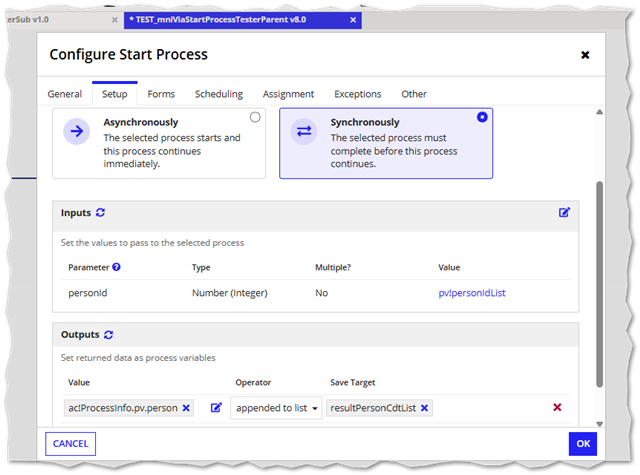Go to the Scheduling tab
Viewport: 640px width, 475px height.
tap(219, 94)
